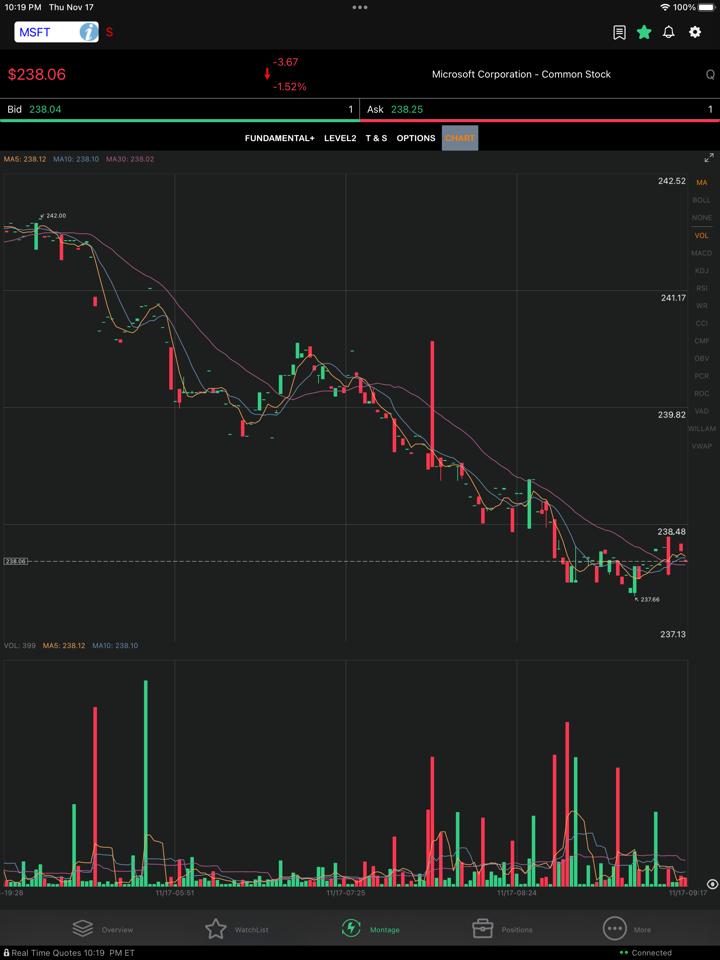Image resolution: width=720 pixels, height=960 pixels.
Task: Edit the MSFT symbol input field
Action: pyautogui.click(x=45, y=32)
